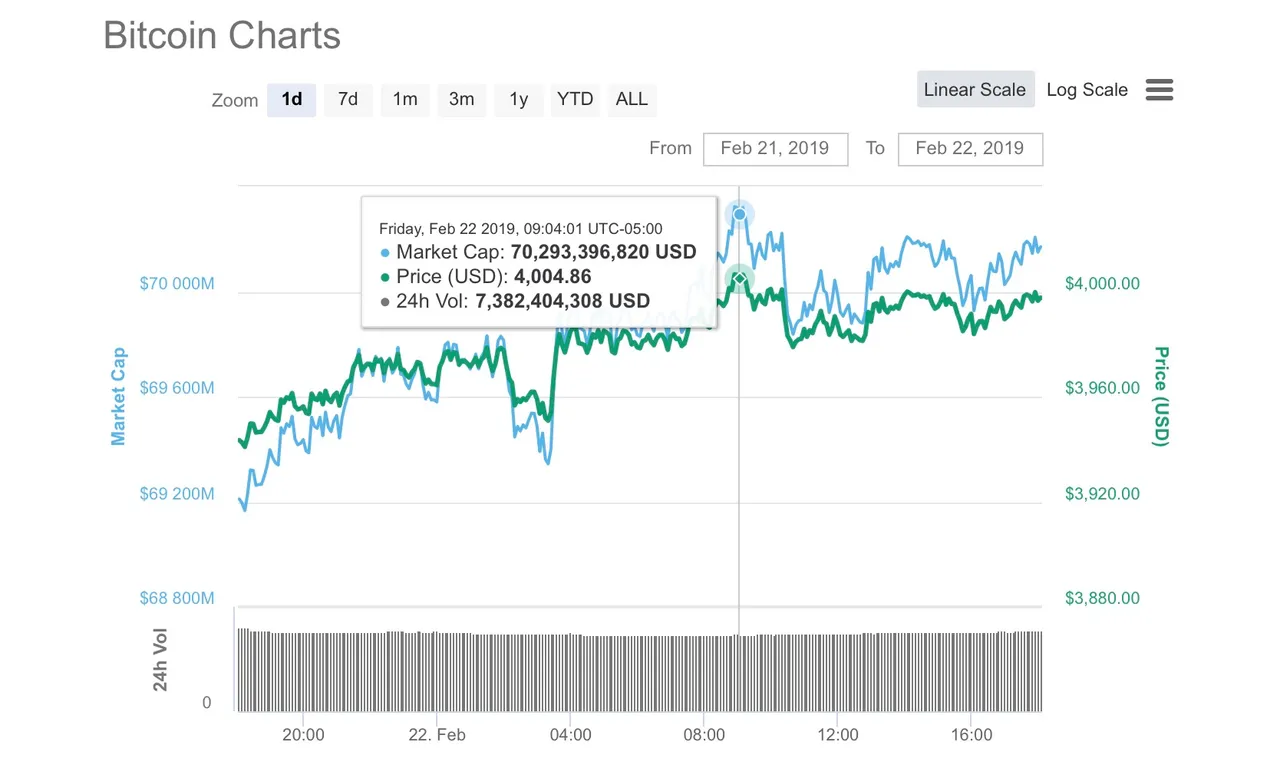The height and width of the screenshot is (768, 1280).
Task: Click the $70 000M axis label
Action: [177, 284]
